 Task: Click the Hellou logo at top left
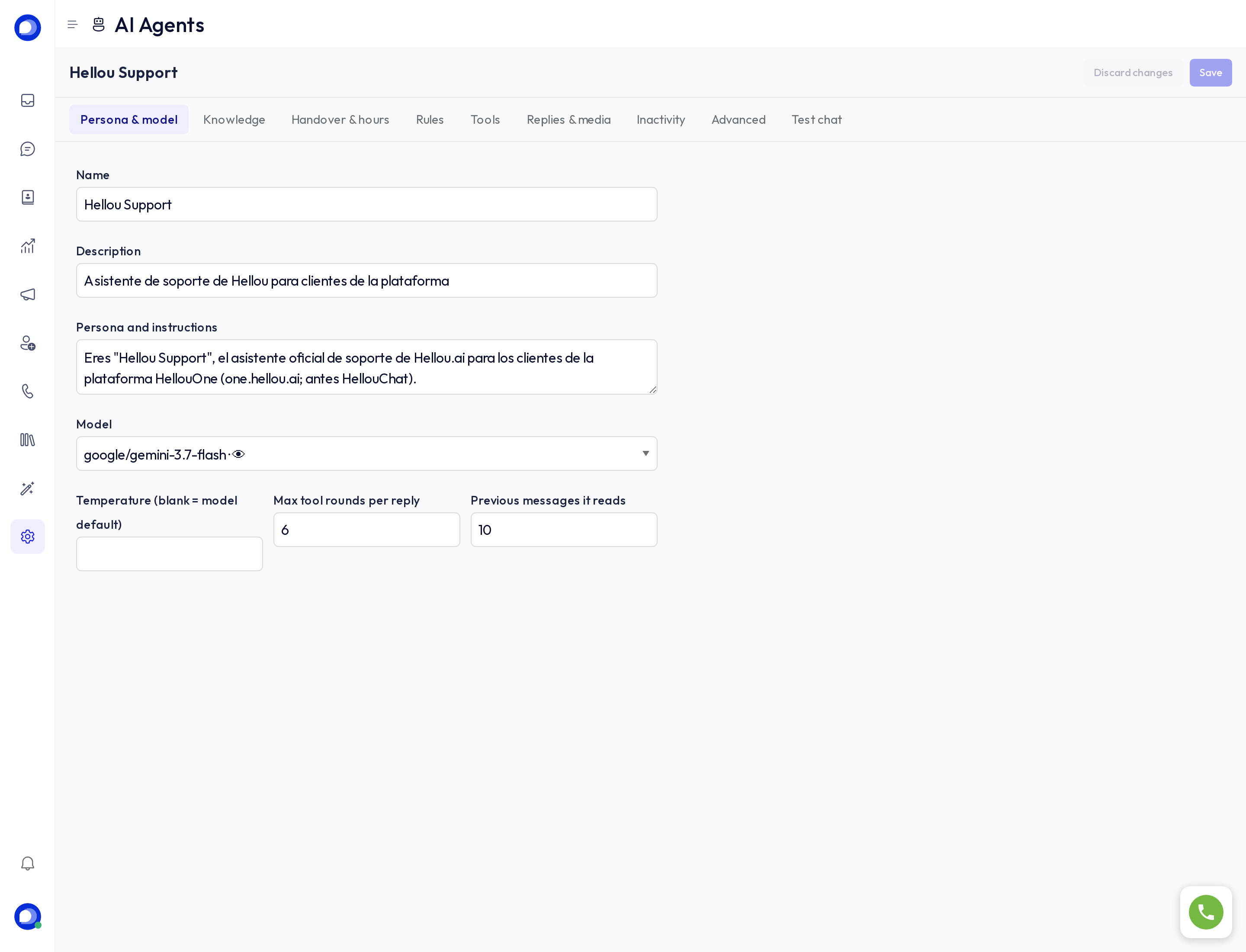(x=28, y=28)
